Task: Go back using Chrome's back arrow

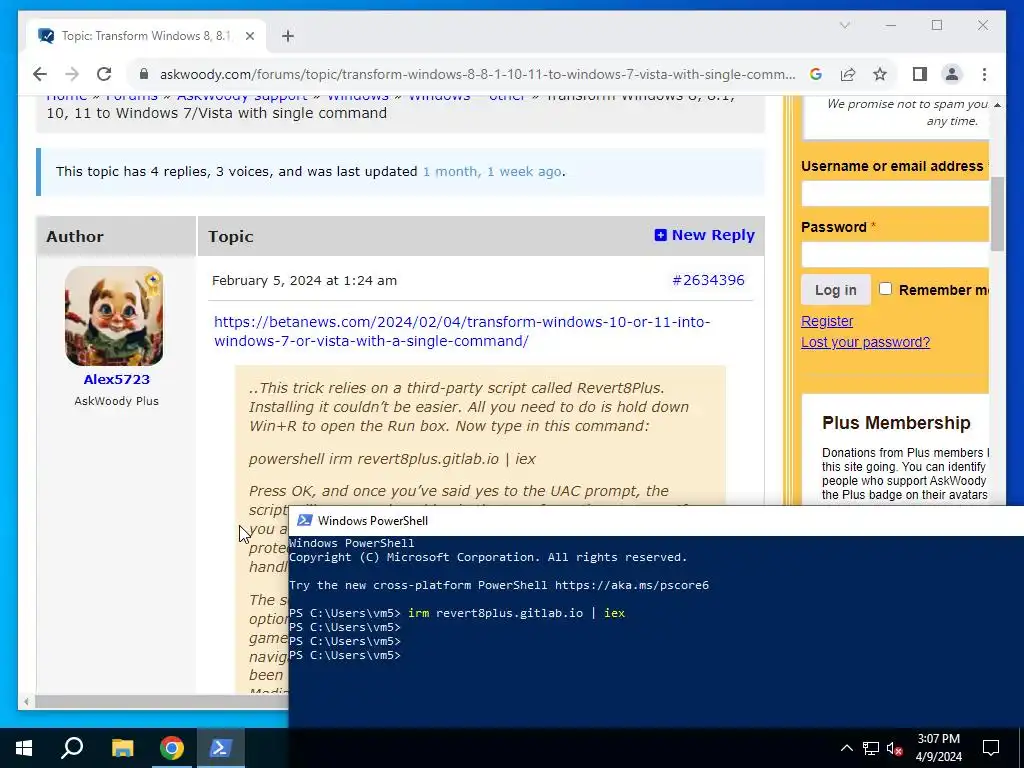Action: pyautogui.click(x=40, y=74)
